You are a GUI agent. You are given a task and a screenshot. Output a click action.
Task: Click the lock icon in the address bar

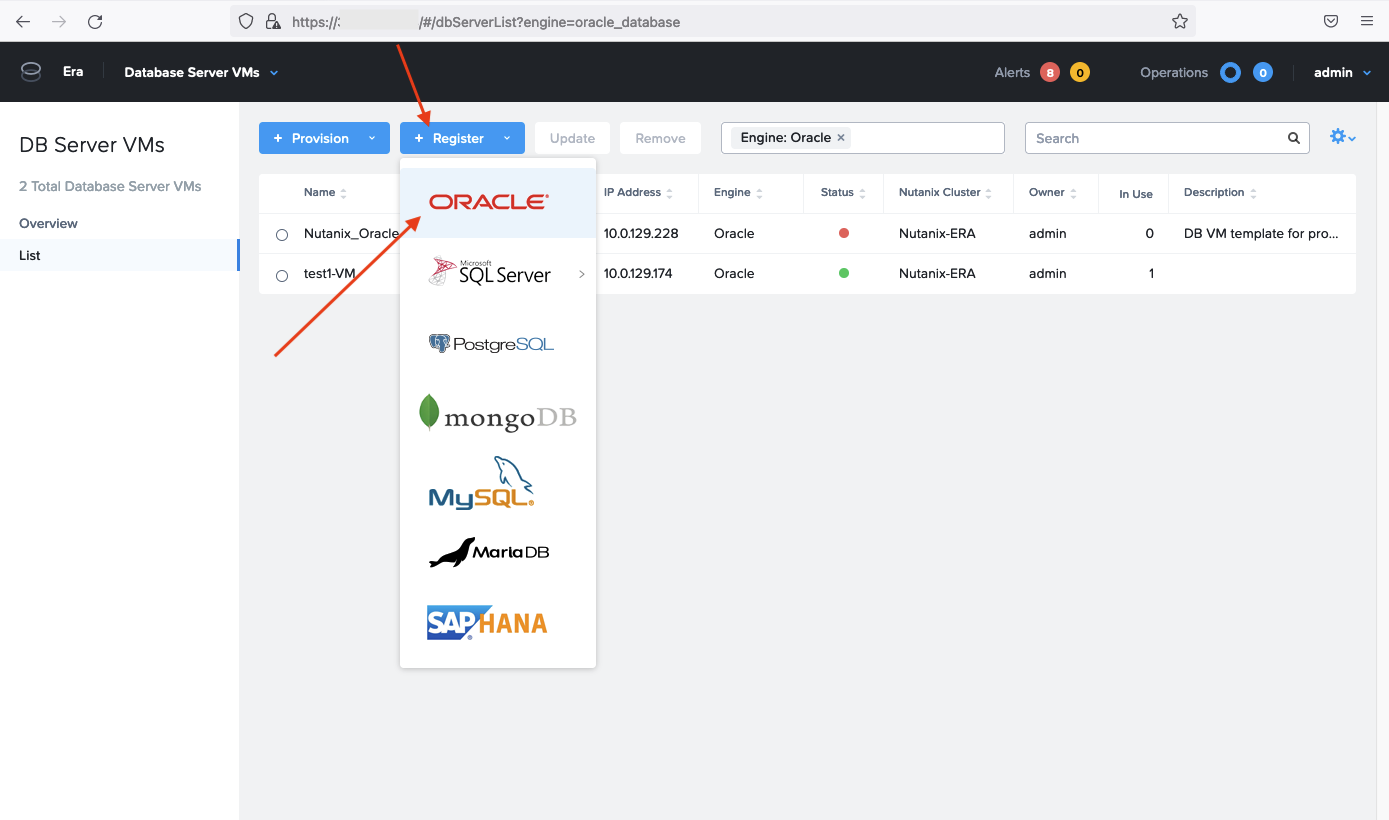(272, 21)
